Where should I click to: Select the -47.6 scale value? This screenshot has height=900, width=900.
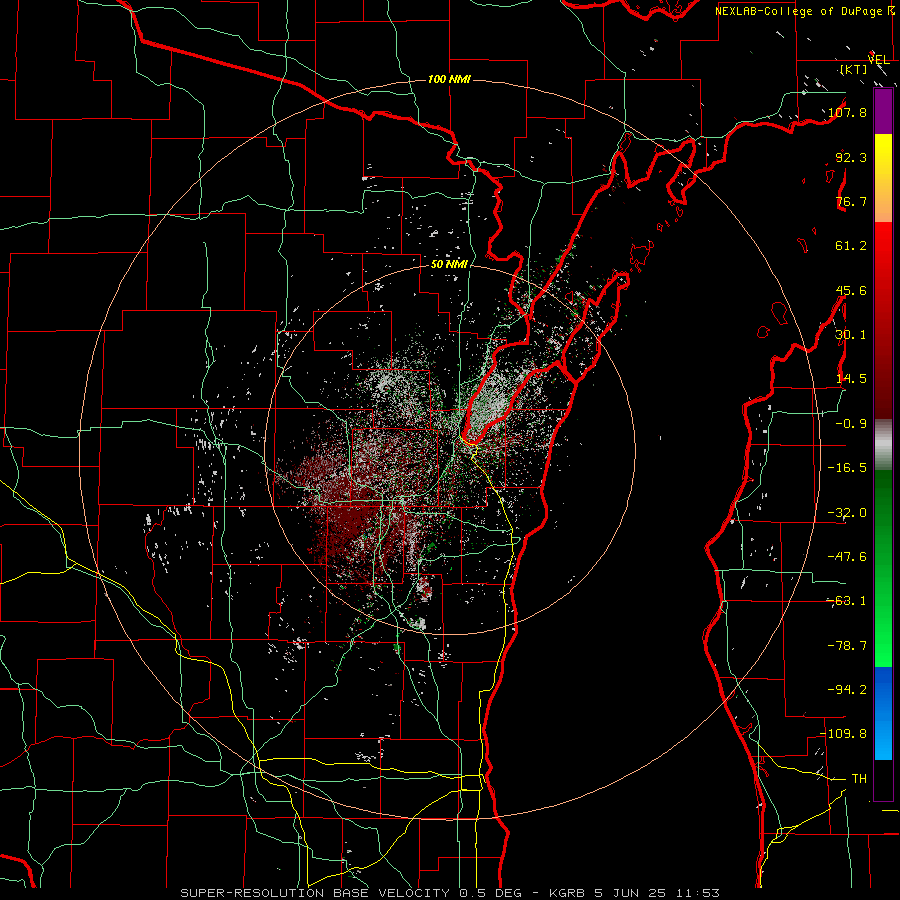click(847, 557)
